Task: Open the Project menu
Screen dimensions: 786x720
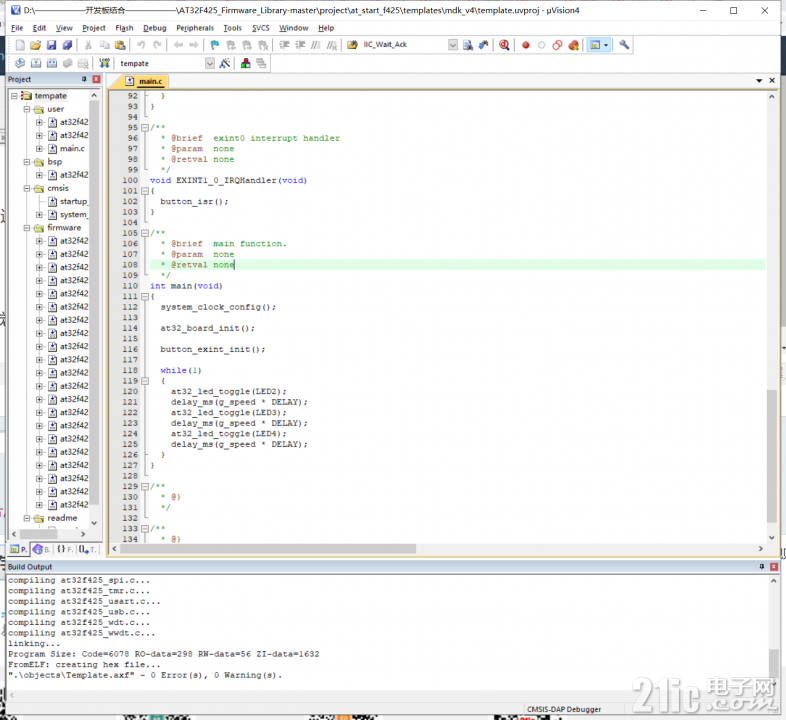Action: (94, 28)
